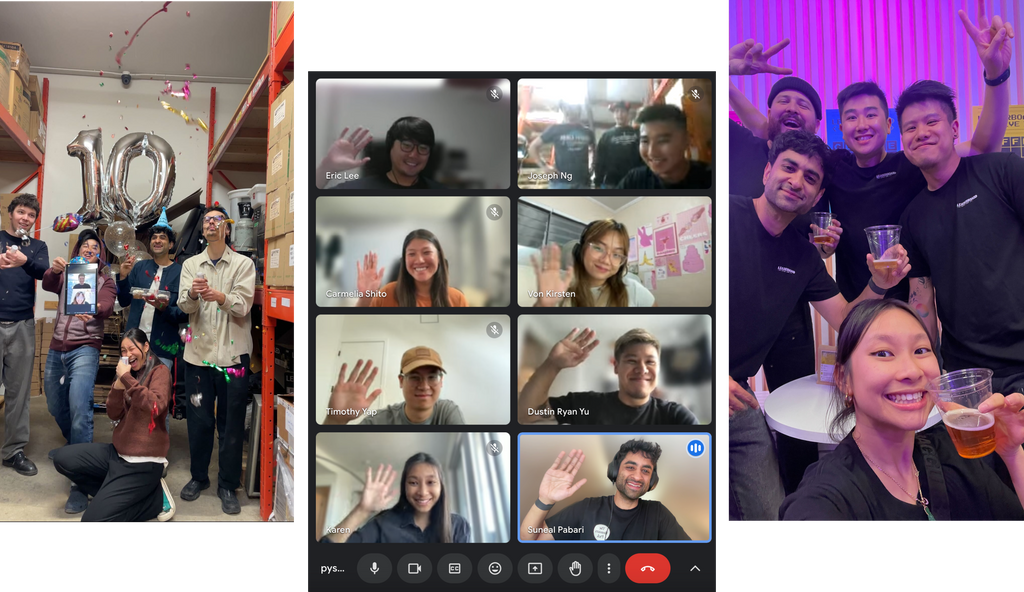1024x592 pixels.
Task: Select Von Kirsten's video tile
Action: pos(614,251)
